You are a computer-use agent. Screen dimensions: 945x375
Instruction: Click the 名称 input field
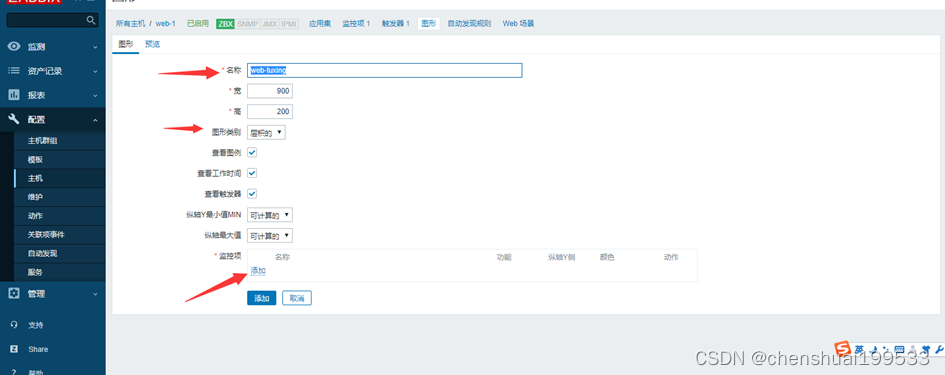coord(385,70)
